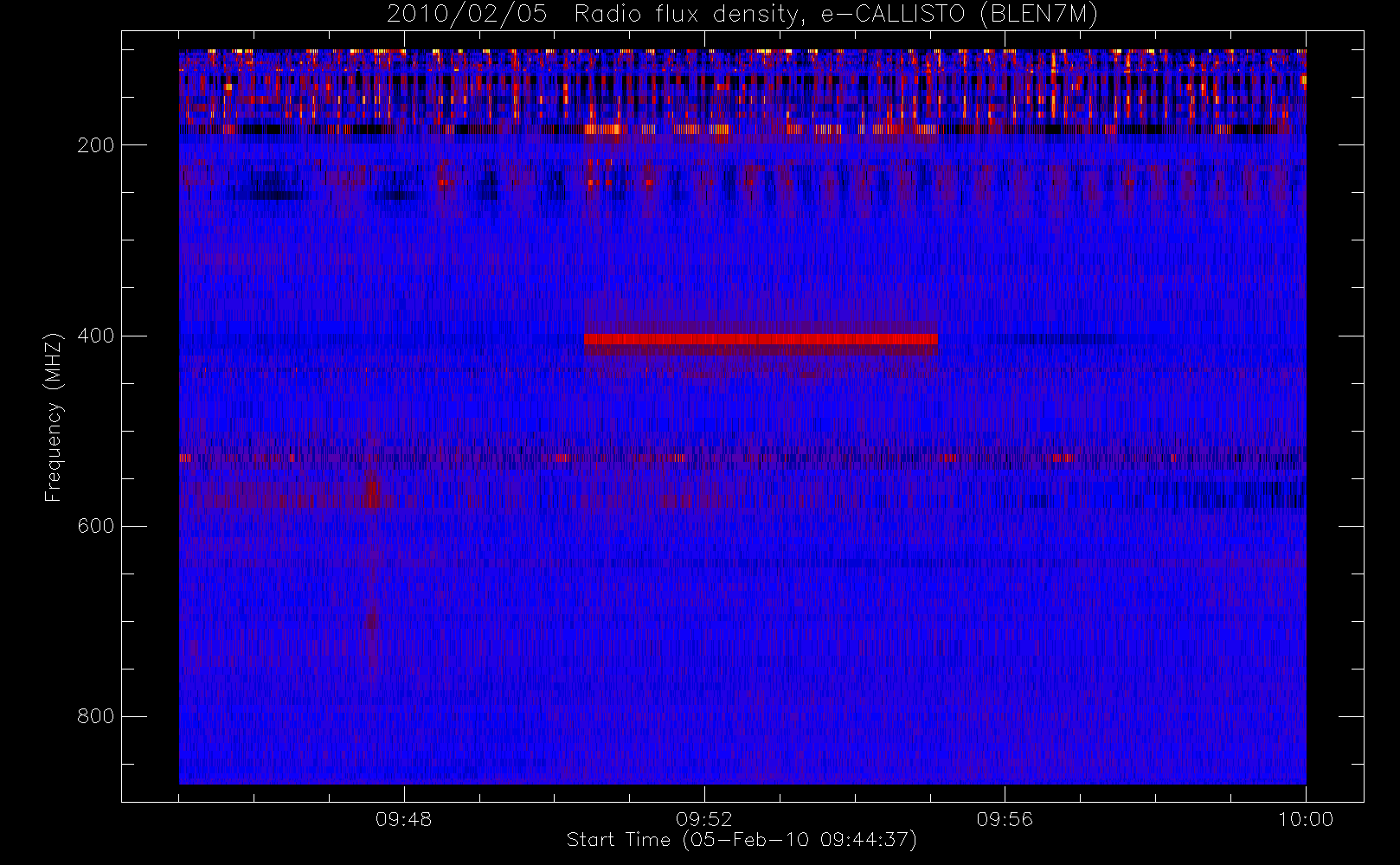Select the 800 frequency tick label
This screenshot has height=865, width=1400.
95,716
